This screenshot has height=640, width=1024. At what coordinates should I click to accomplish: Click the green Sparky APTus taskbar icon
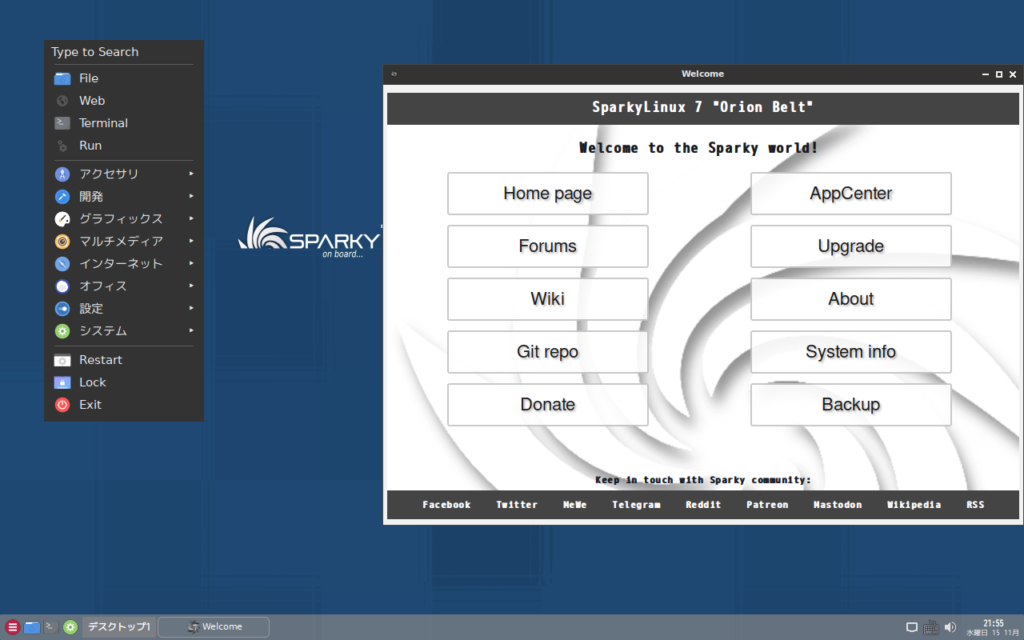(69, 627)
